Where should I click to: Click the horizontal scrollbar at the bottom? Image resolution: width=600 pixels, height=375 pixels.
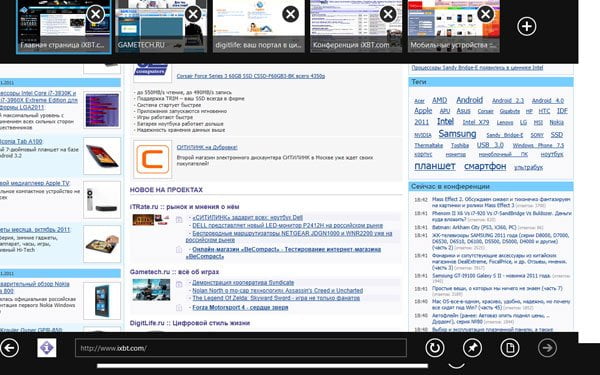tap(262, 366)
